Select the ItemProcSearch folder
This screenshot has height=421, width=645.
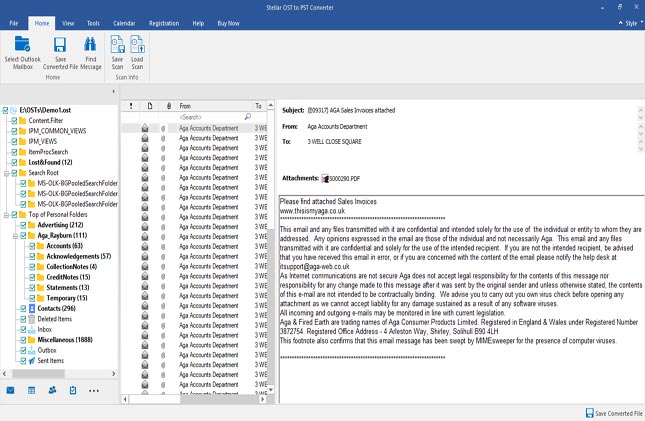coord(48,152)
